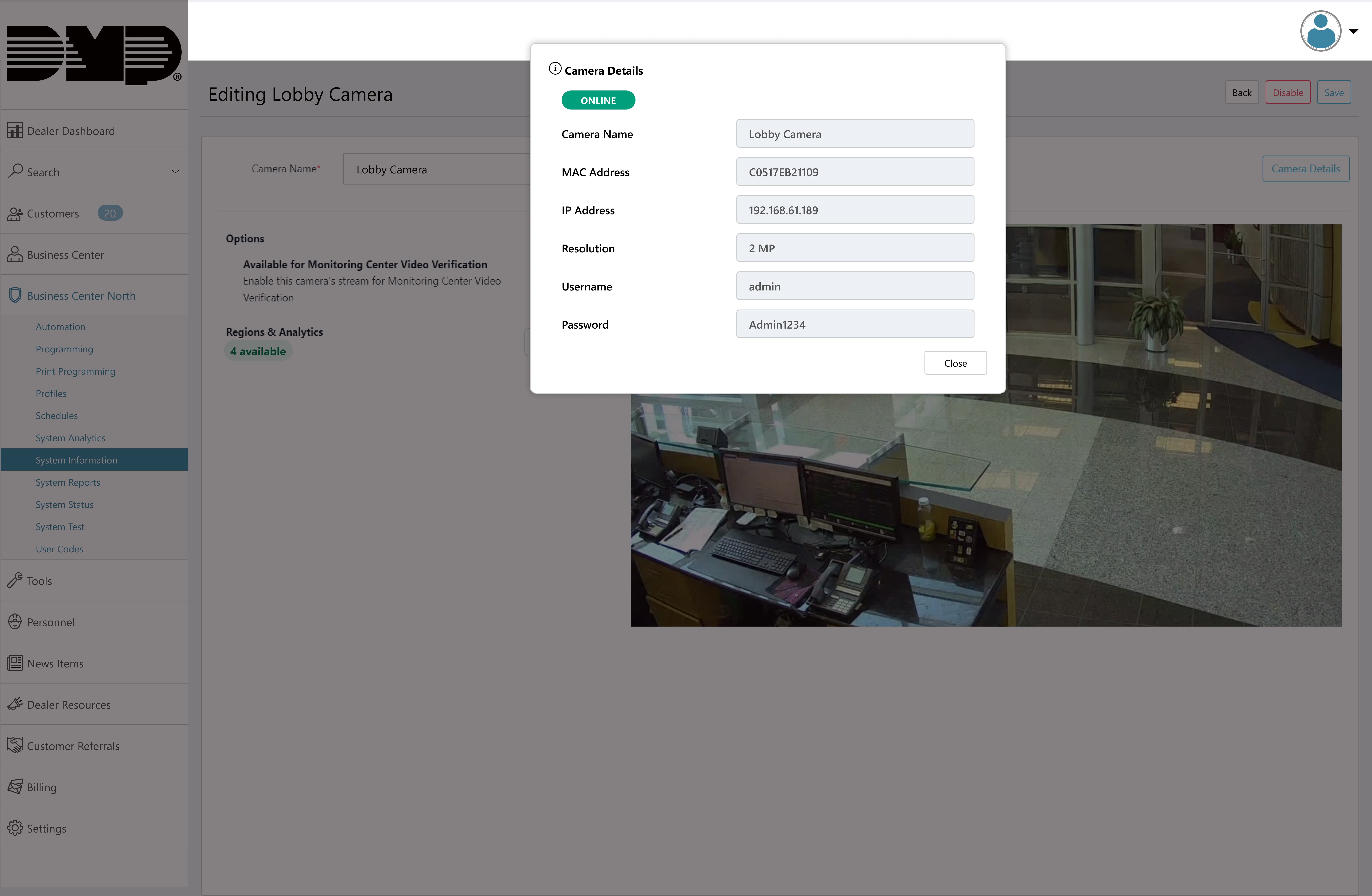This screenshot has width=1372, height=896.
Task: Click the Customers label in sidebar
Action: pyautogui.click(x=53, y=213)
